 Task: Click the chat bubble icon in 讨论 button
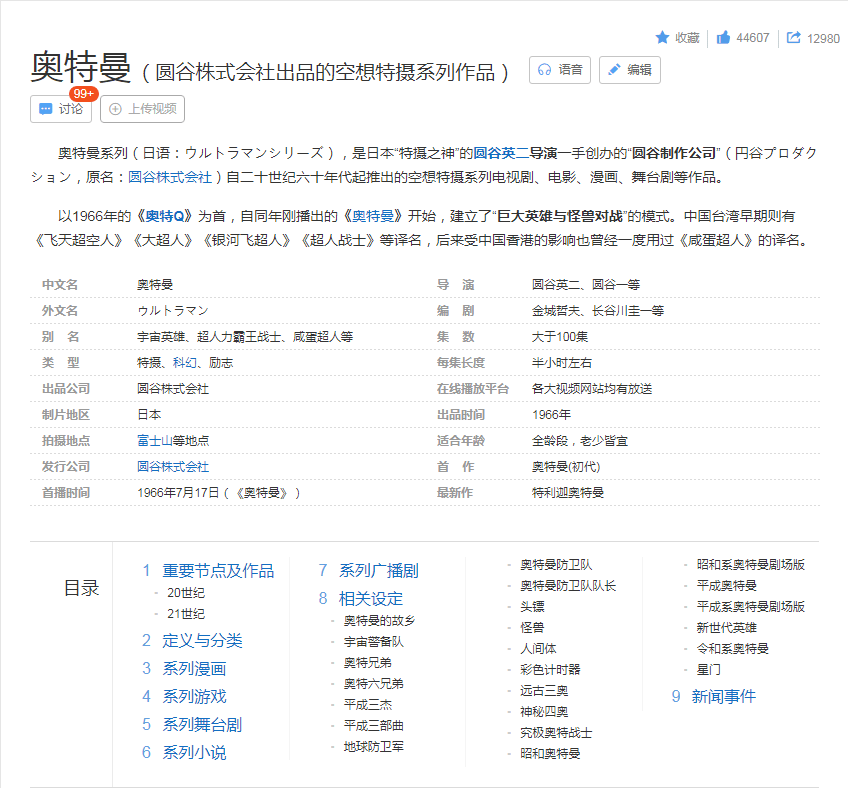(46, 109)
